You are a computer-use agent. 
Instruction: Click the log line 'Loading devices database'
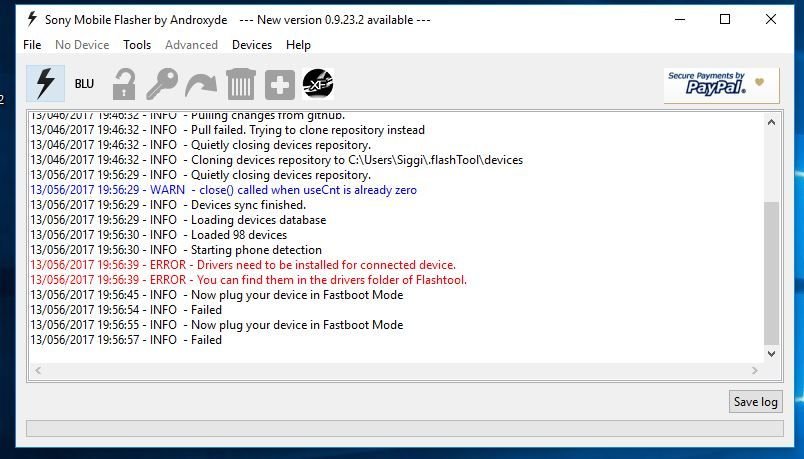click(x=178, y=220)
